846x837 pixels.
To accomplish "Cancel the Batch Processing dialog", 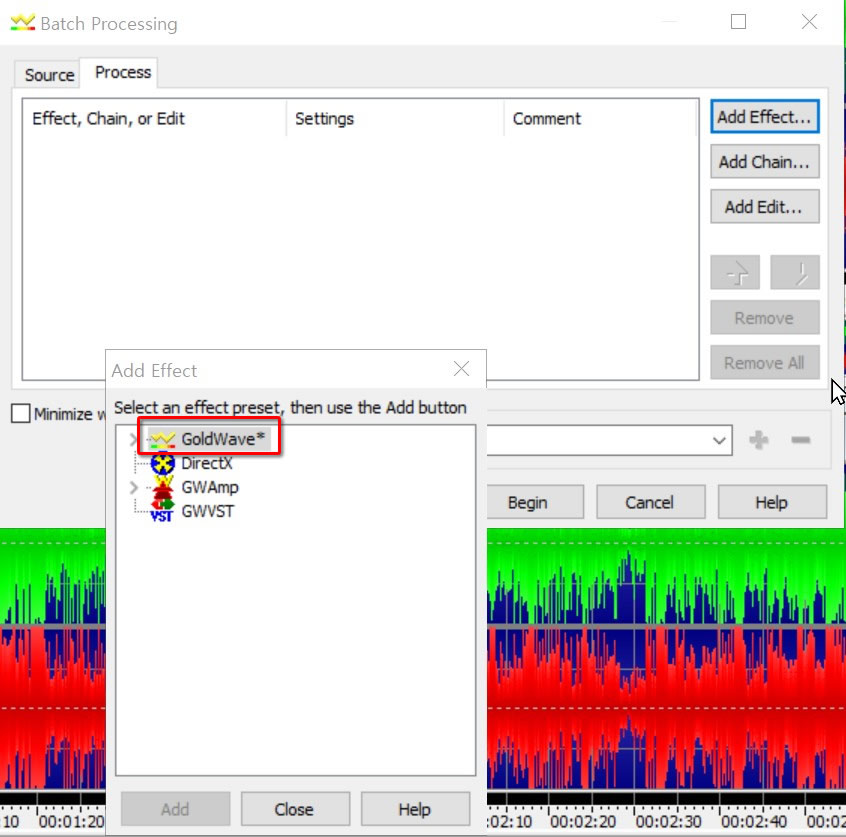I will pyautogui.click(x=650, y=502).
